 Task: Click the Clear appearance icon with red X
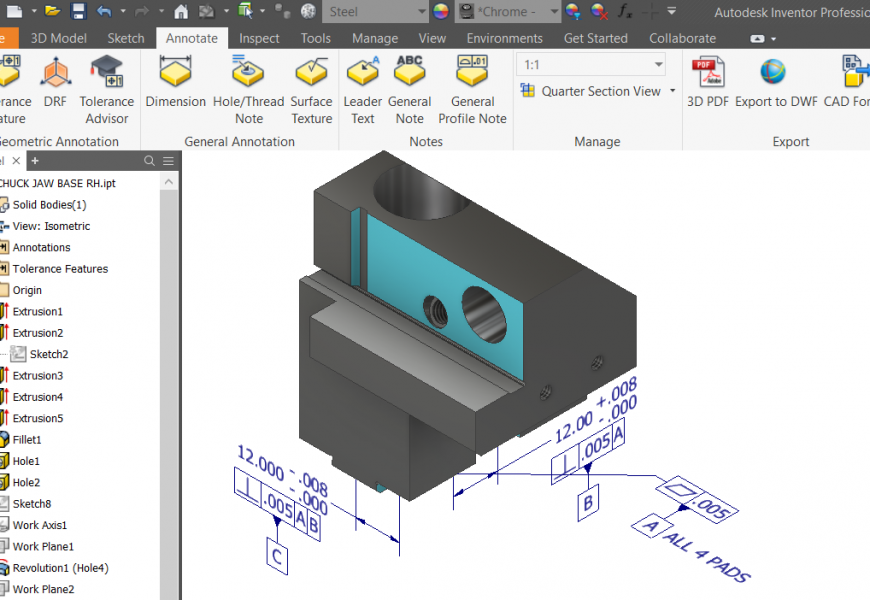pyautogui.click(x=599, y=11)
